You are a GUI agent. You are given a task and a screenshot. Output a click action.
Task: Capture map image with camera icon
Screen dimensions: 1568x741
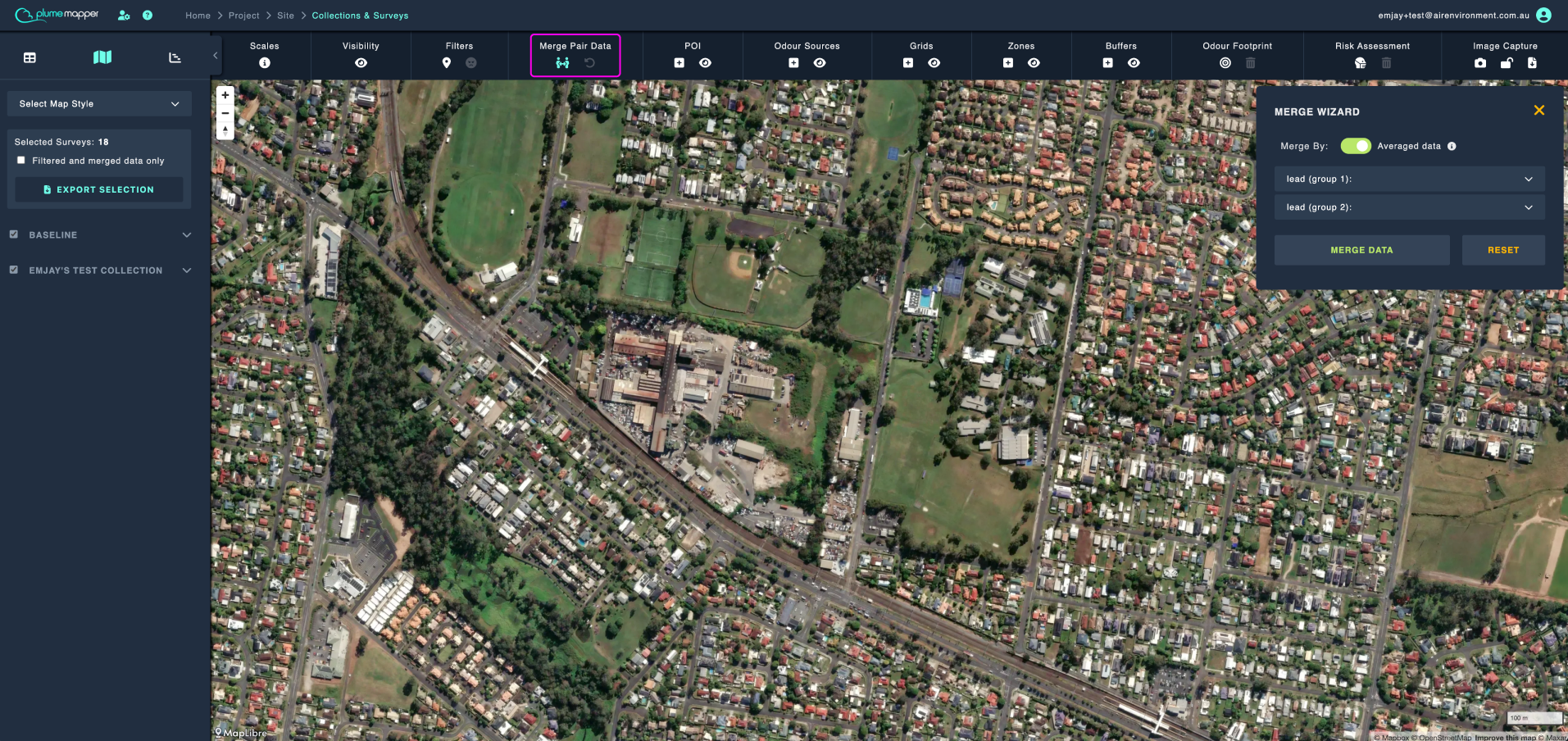[x=1480, y=63]
